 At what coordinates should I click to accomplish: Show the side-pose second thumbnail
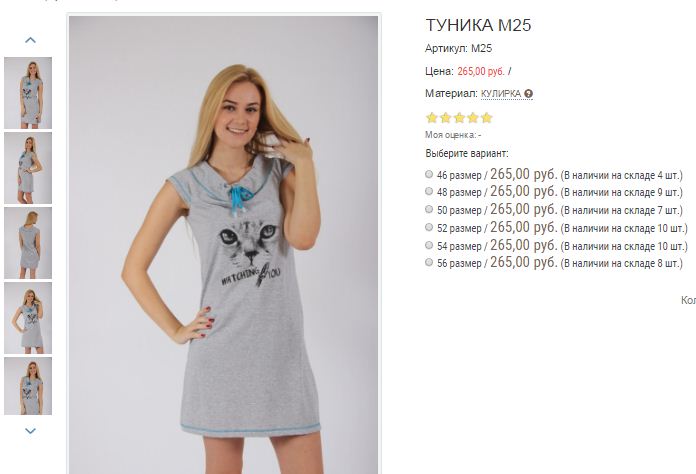28,168
